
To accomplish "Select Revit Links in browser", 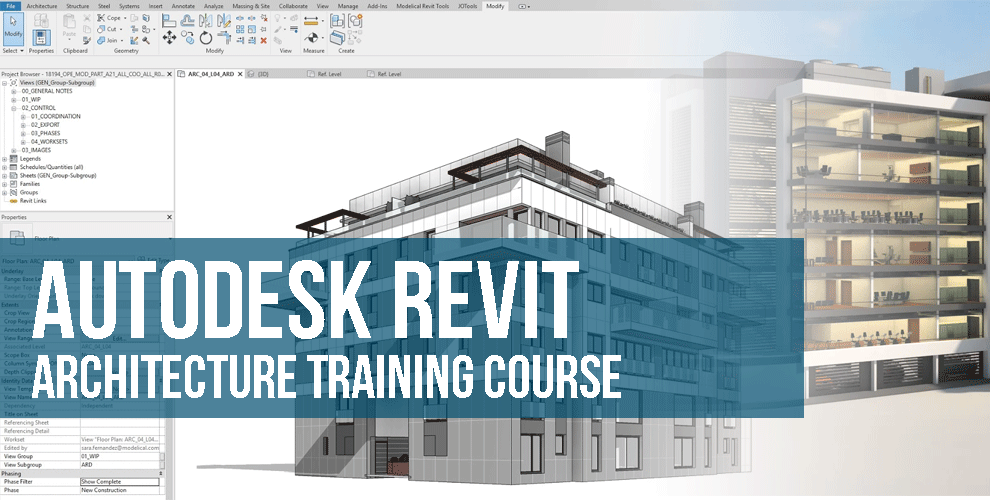I will click(x=33, y=201).
